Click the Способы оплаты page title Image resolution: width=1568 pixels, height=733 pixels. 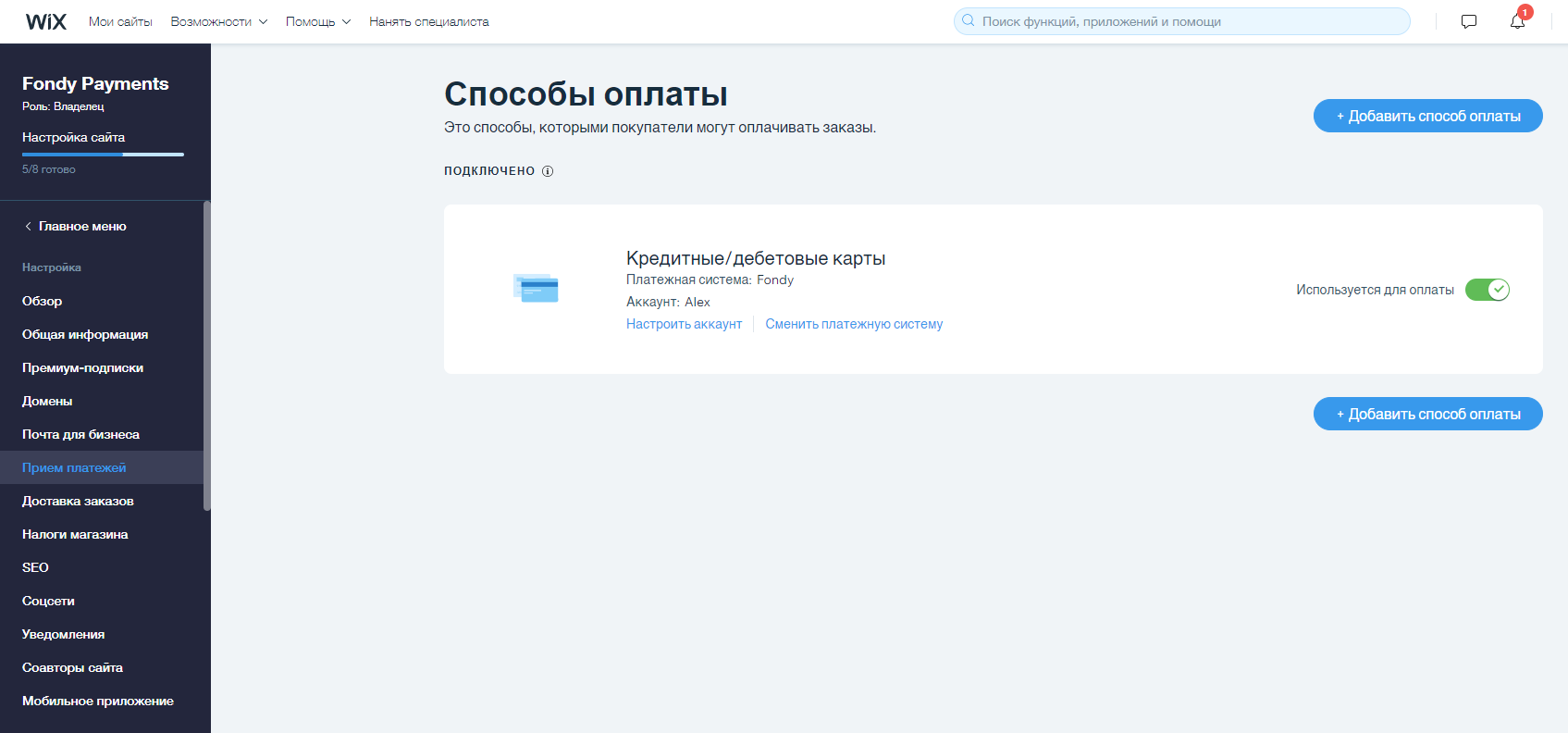(586, 94)
